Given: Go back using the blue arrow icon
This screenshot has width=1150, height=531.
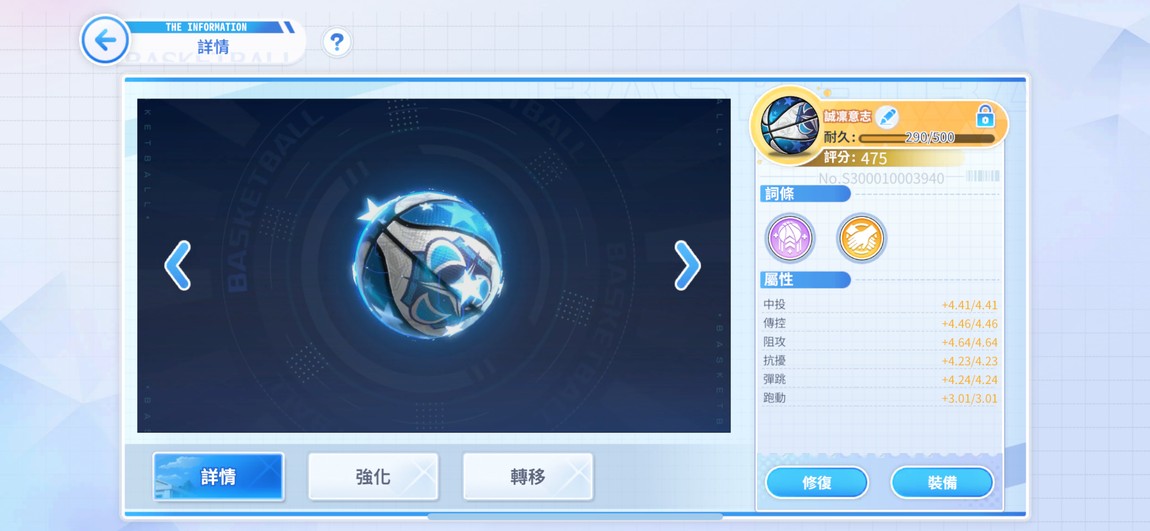Looking at the screenshot, I should (x=105, y=40).
